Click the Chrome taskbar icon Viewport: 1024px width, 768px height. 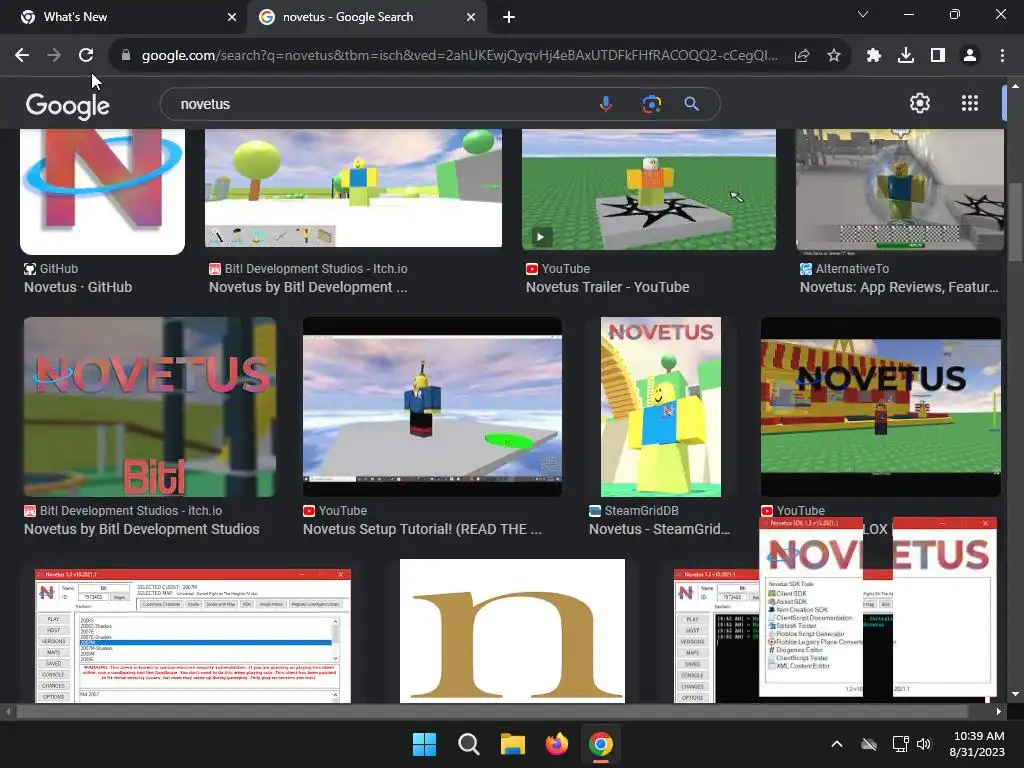pyautogui.click(x=601, y=744)
